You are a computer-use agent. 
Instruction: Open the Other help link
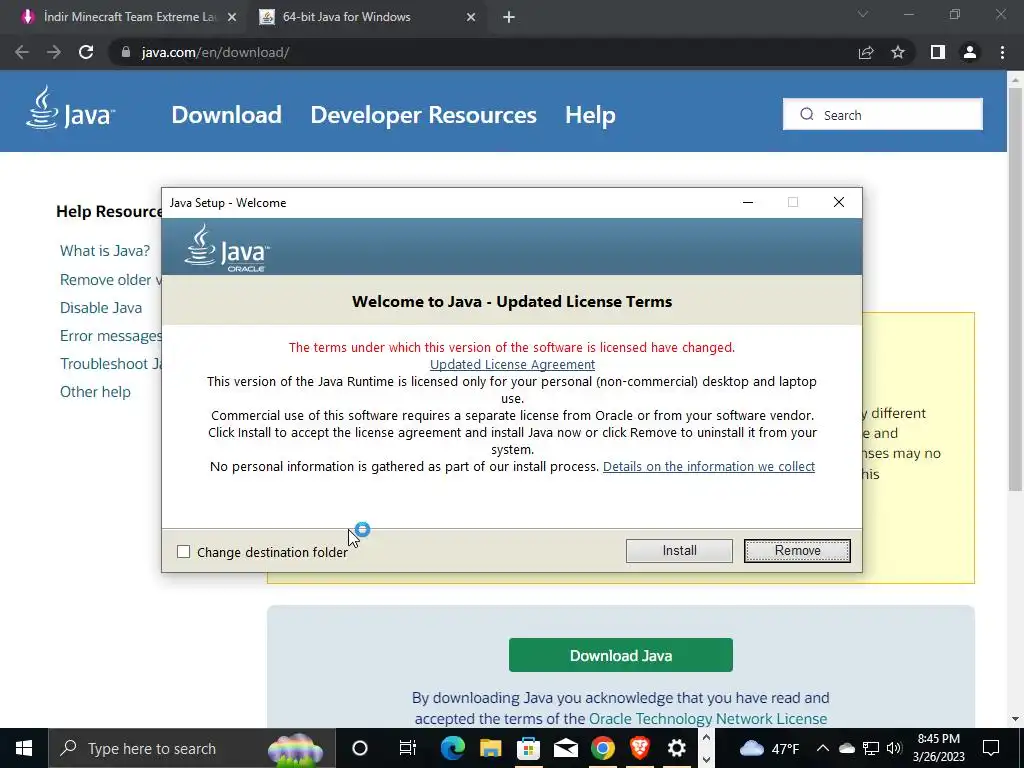point(95,392)
